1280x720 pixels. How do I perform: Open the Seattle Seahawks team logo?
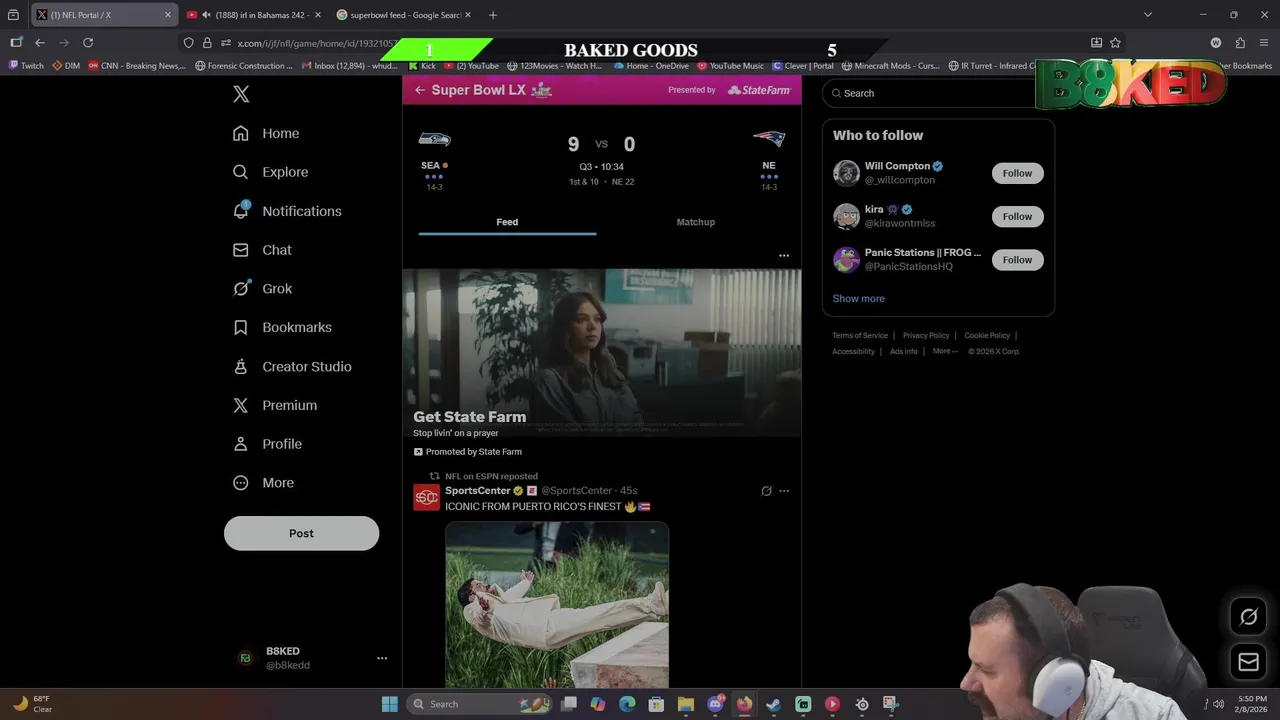434,140
